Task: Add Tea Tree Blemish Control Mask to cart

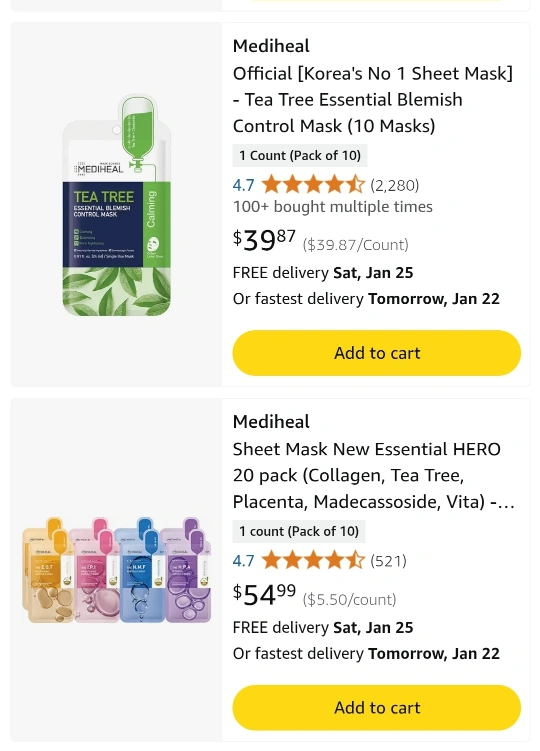Action: click(377, 353)
